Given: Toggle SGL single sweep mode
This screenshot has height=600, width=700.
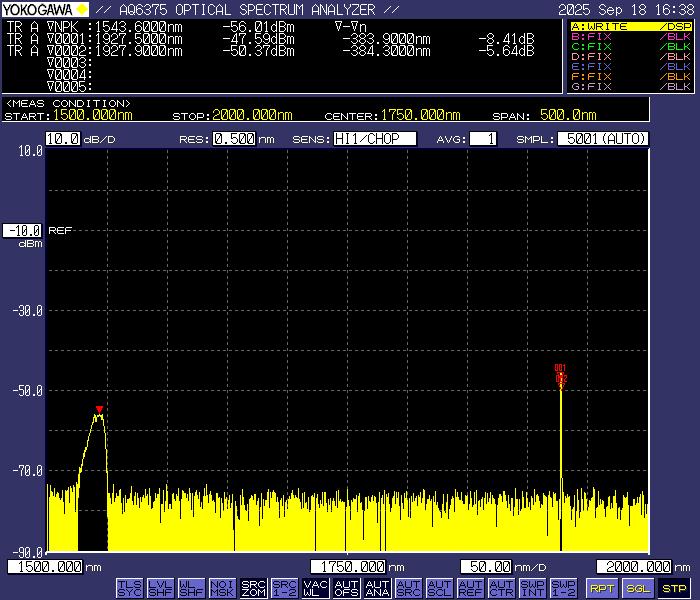Looking at the screenshot, I should 638,588.
